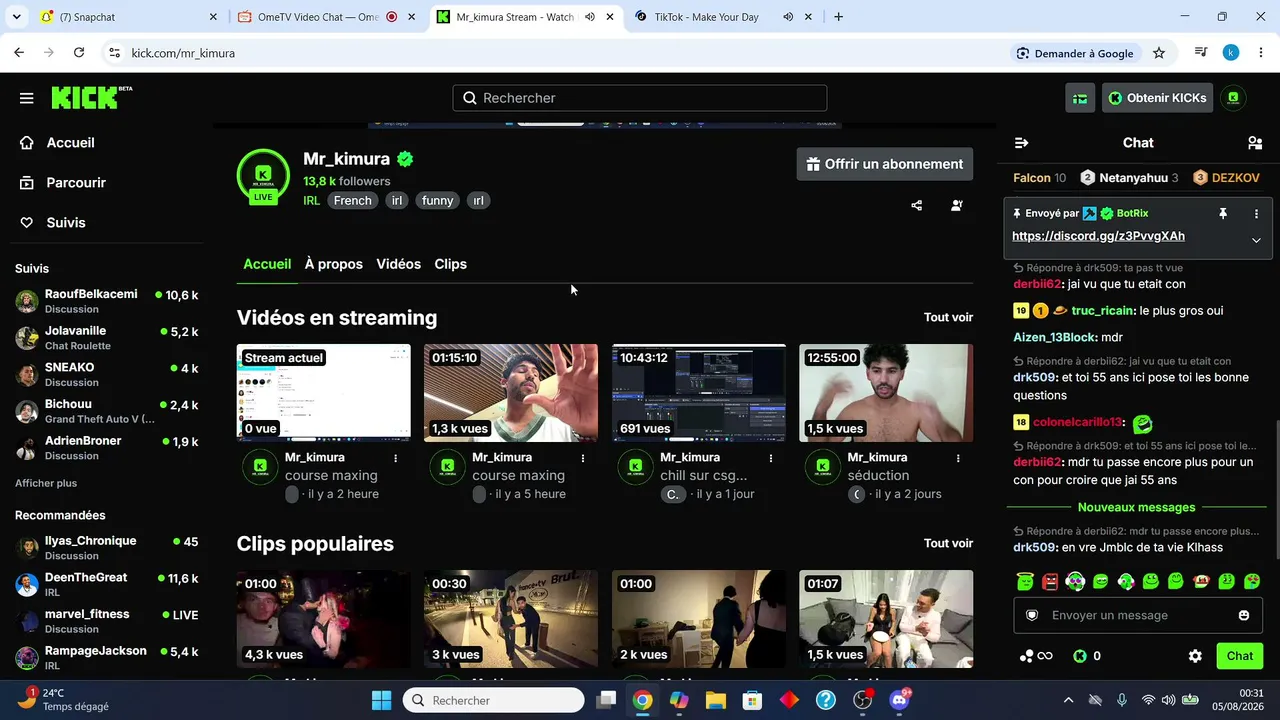Viewport: 1280px width, 720px height.
Task: Click Tout voir for Clips populaires
Action: point(948,543)
